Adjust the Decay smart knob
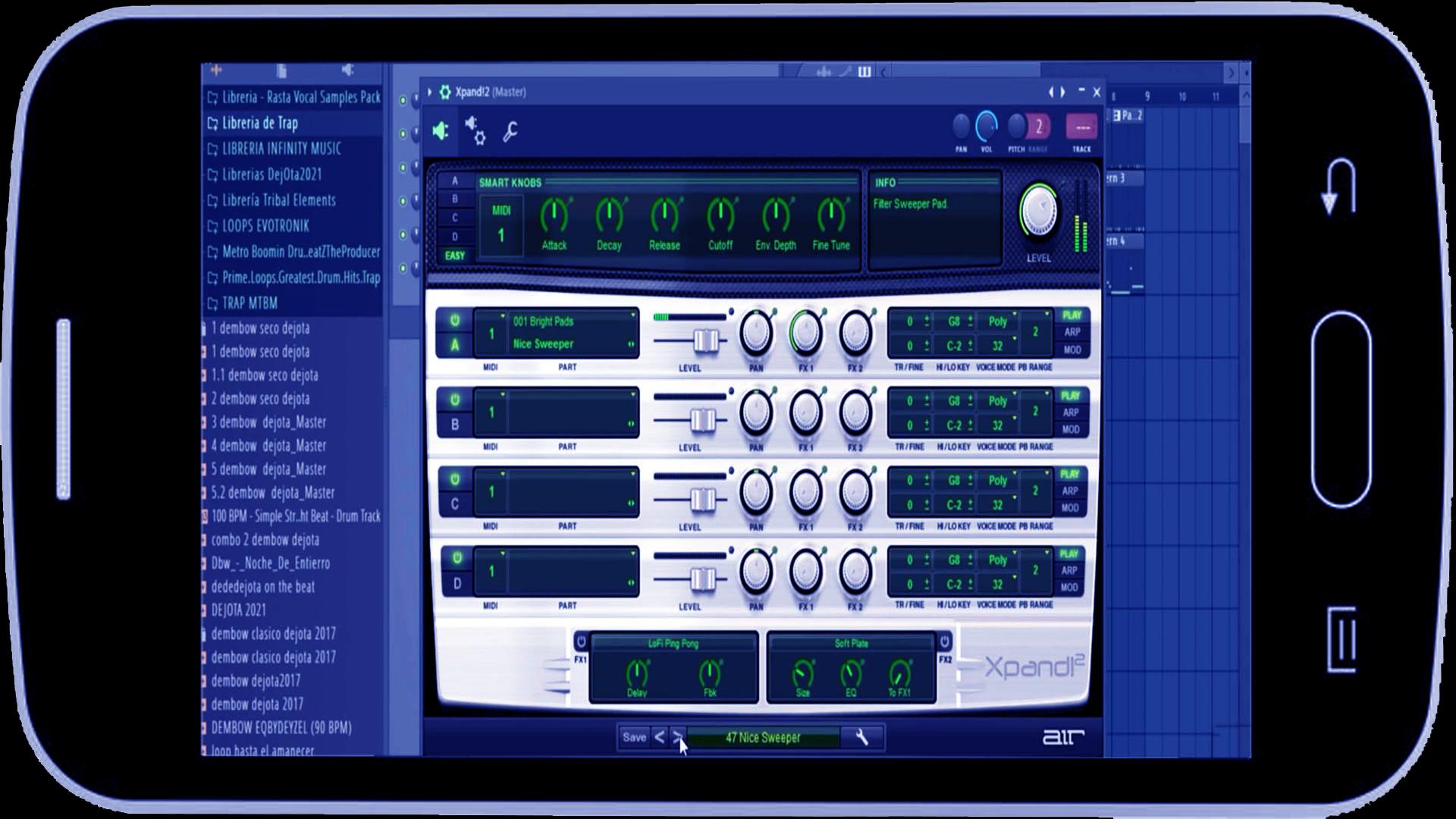1456x819 pixels. (609, 215)
